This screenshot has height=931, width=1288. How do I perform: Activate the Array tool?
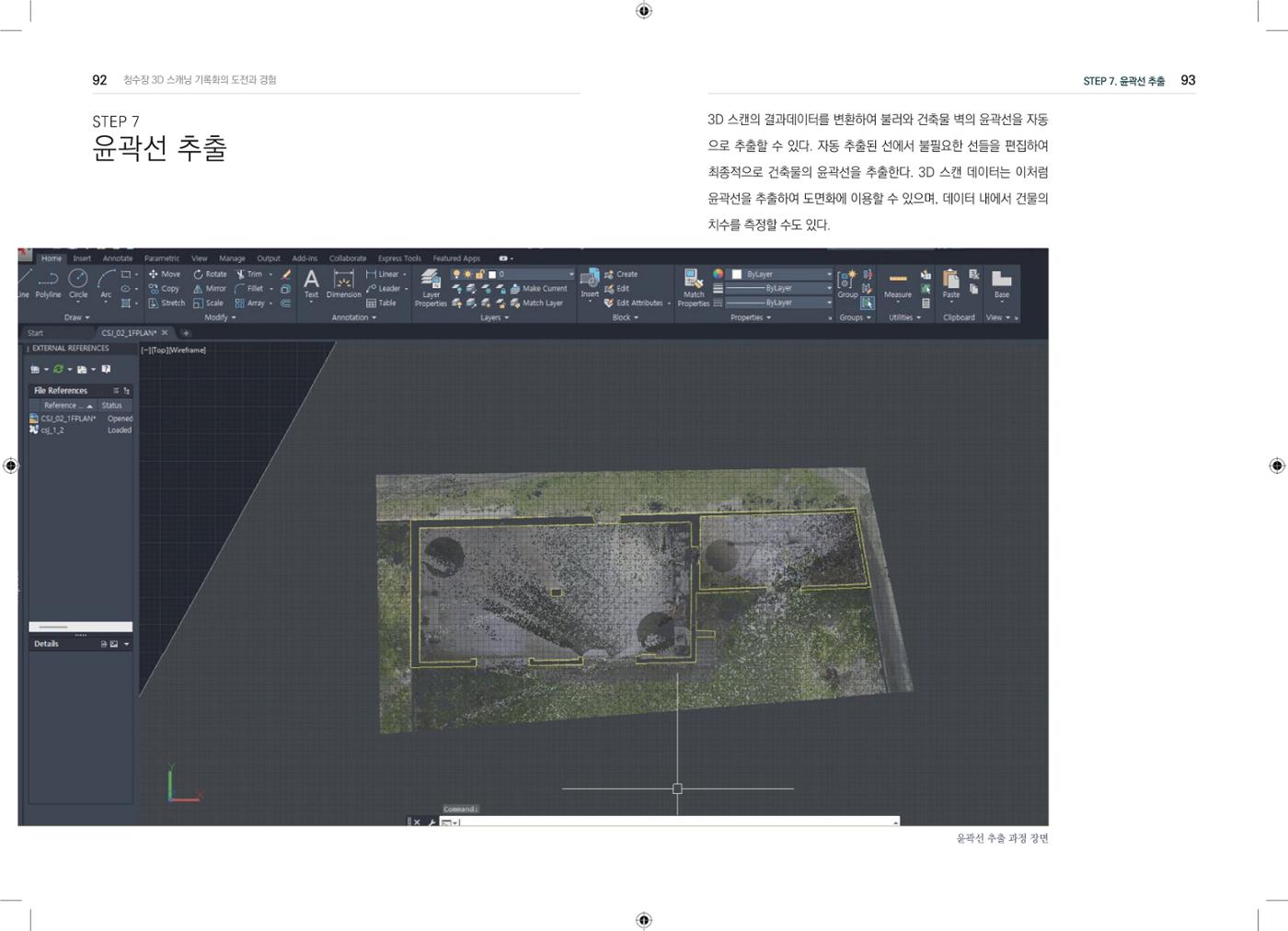coord(250,303)
